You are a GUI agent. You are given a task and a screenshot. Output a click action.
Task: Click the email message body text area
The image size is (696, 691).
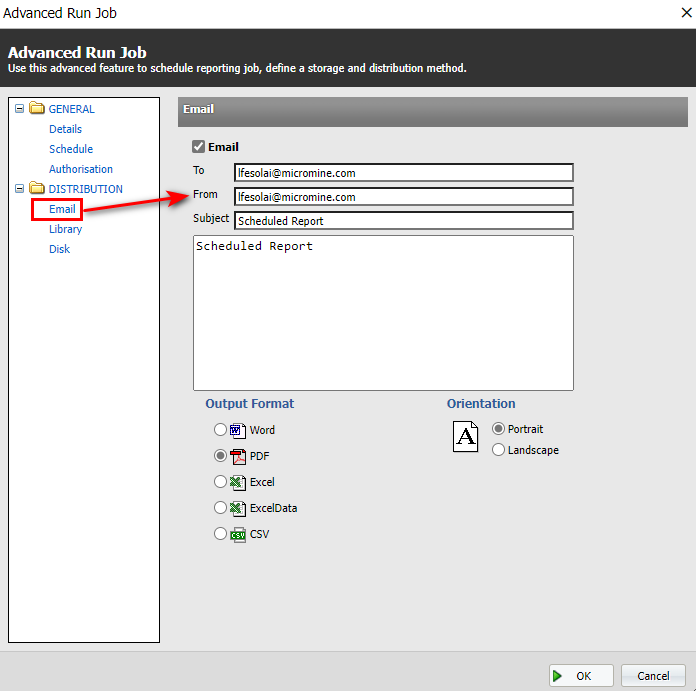tap(383, 312)
